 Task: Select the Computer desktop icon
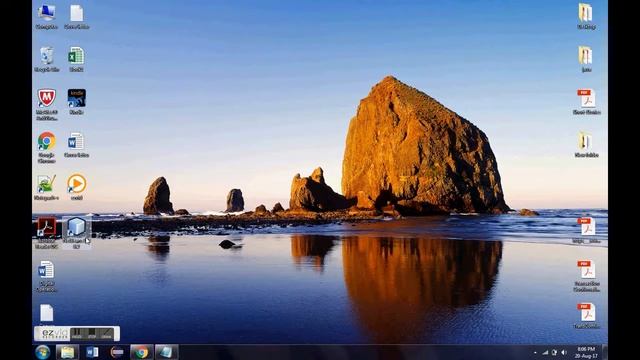[x=47, y=17]
